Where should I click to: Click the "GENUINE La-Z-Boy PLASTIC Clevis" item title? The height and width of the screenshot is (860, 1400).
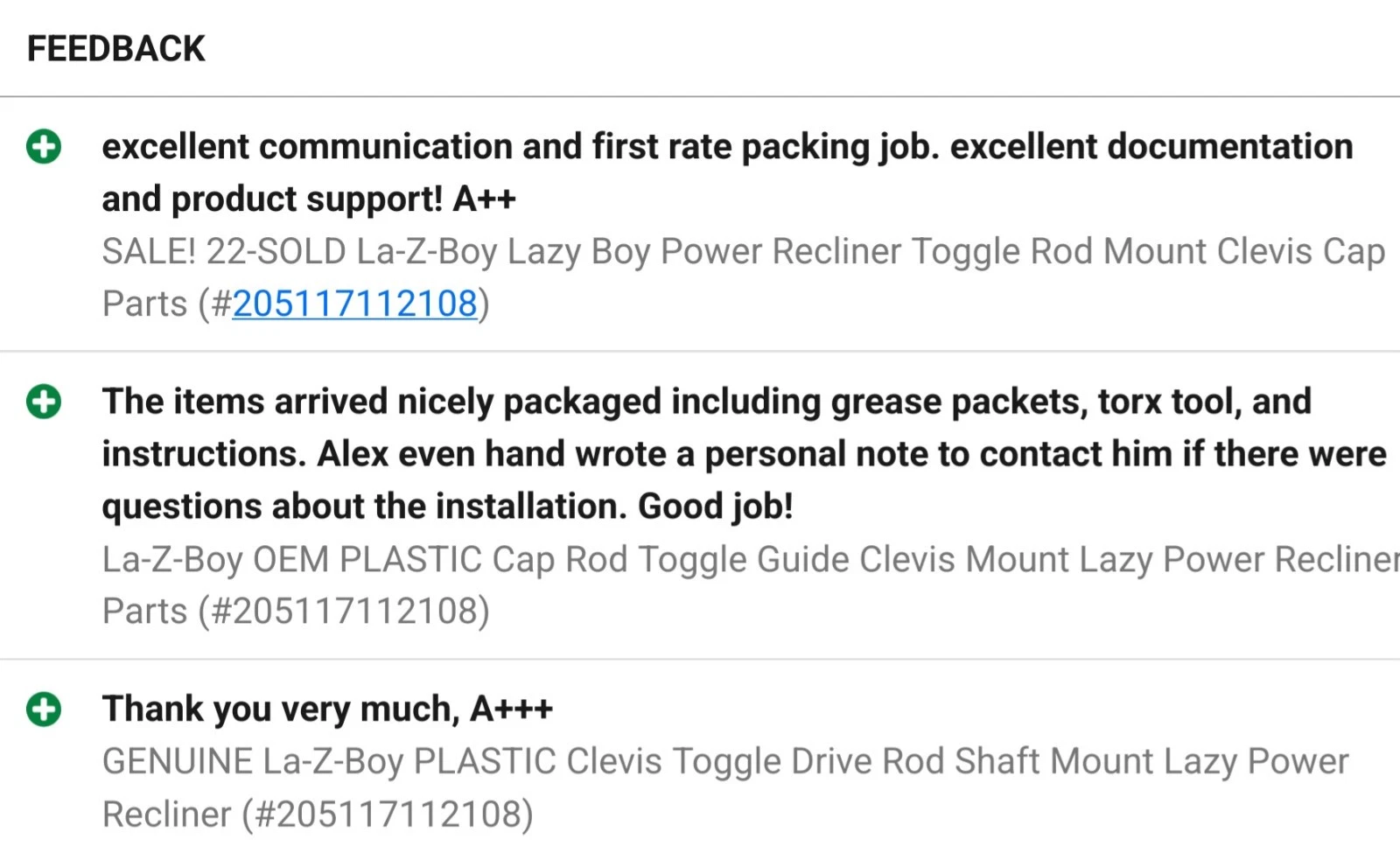click(724, 762)
